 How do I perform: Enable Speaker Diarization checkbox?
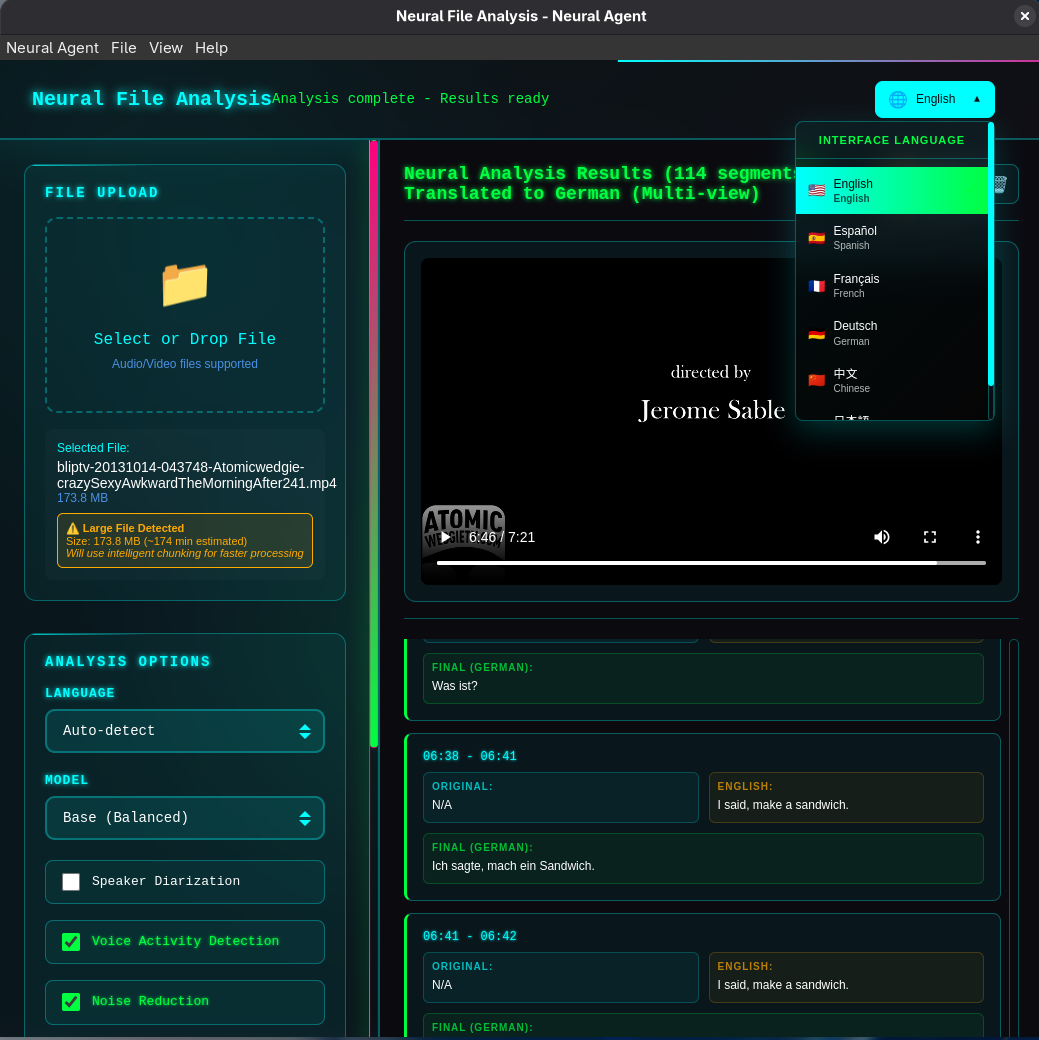[x=71, y=881]
